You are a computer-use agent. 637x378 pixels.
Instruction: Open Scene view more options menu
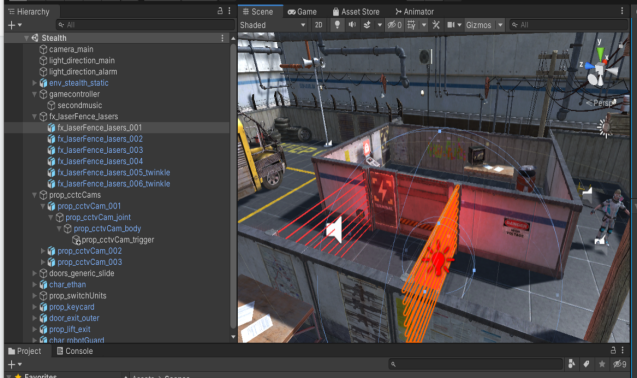click(x=622, y=11)
